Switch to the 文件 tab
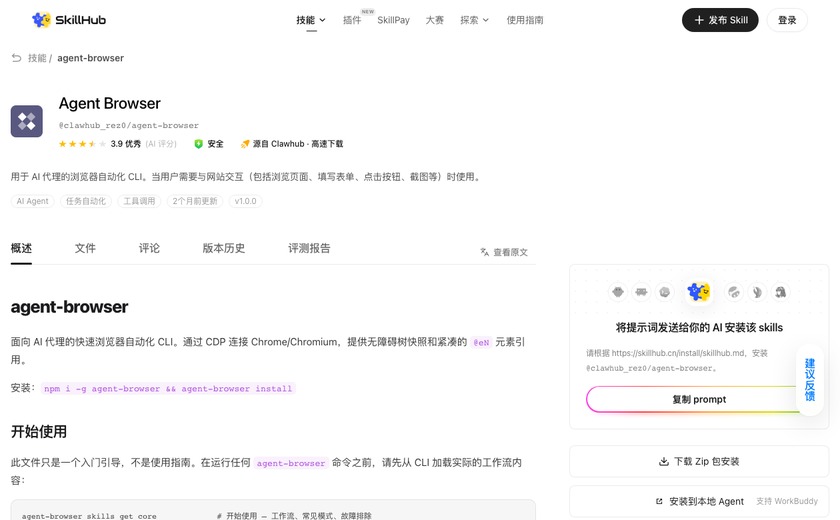 click(x=85, y=248)
